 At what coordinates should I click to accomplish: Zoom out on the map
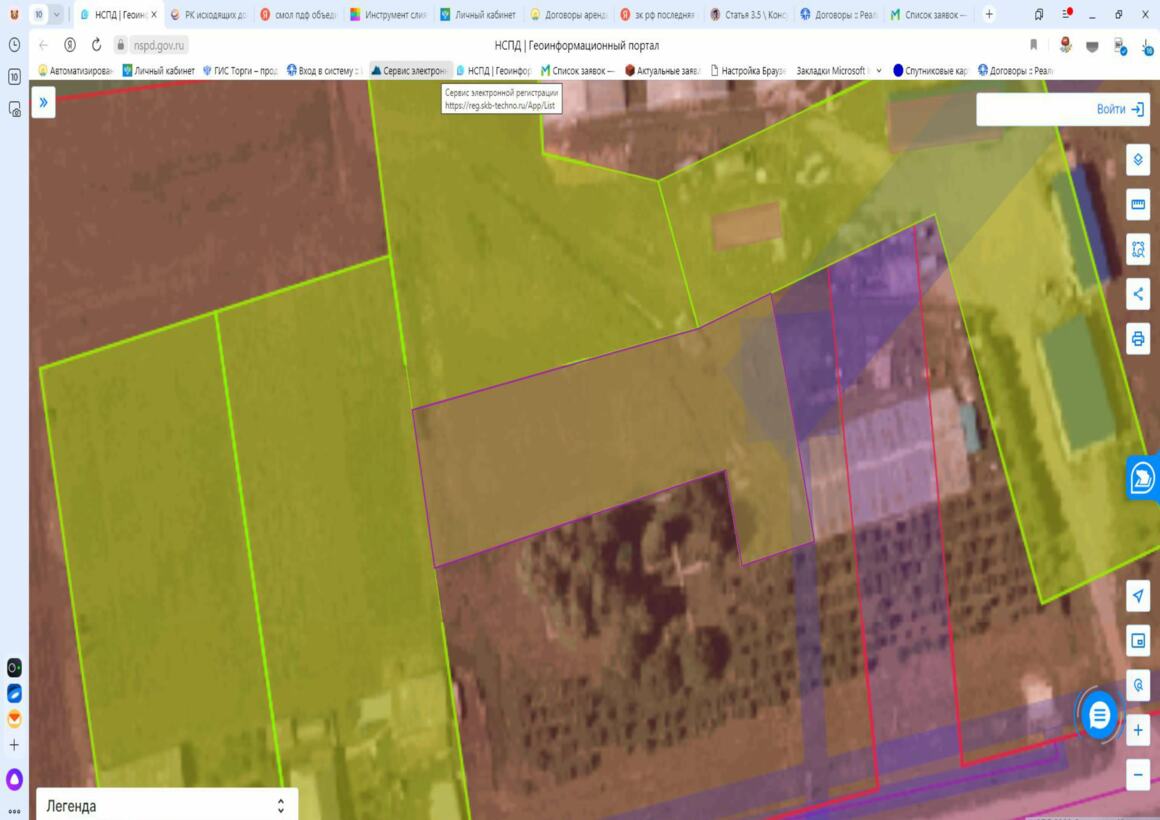click(x=1137, y=774)
